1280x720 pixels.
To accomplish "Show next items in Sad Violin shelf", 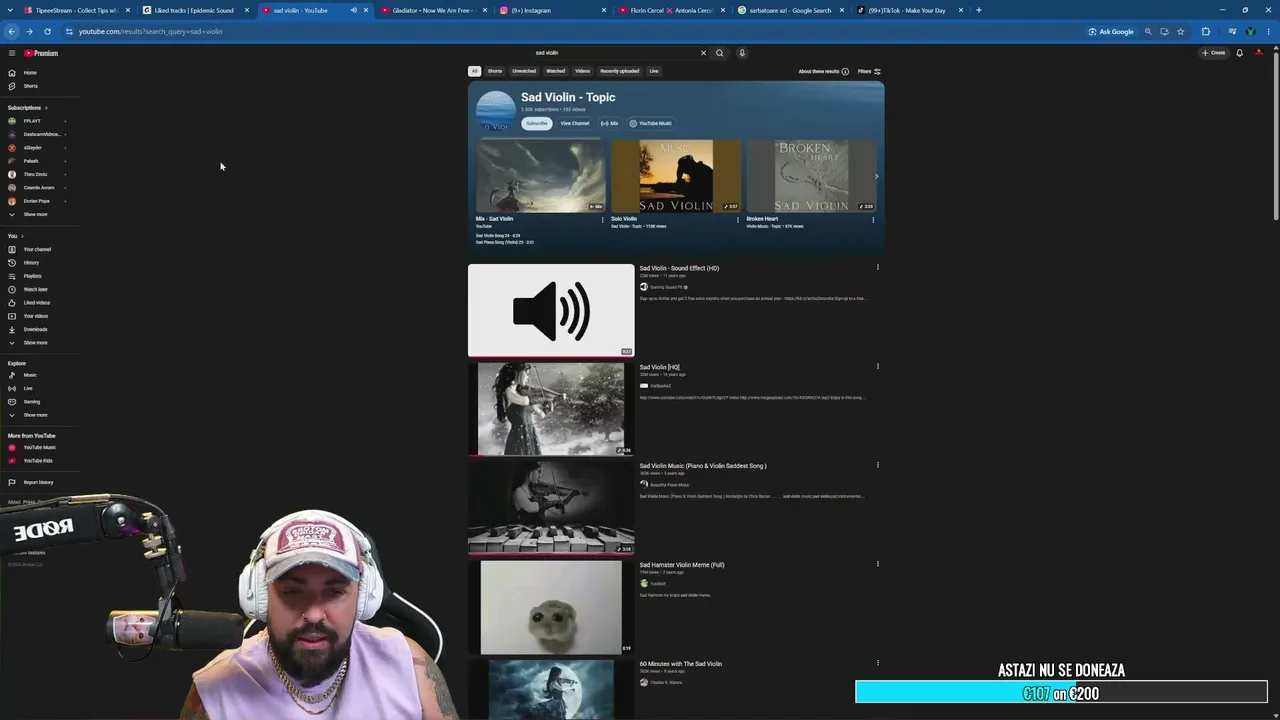I will (x=876, y=176).
